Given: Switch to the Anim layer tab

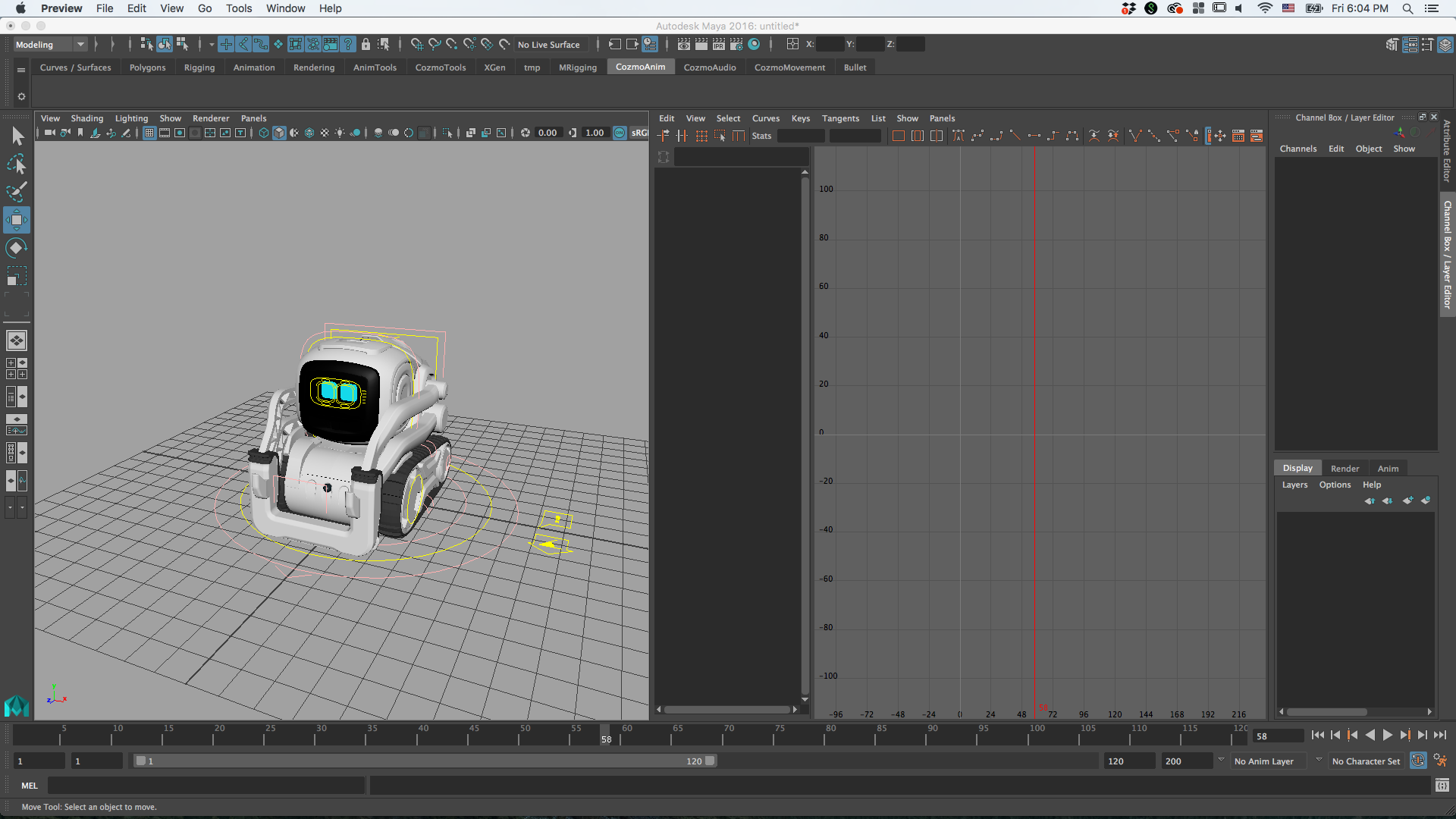Looking at the screenshot, I should pos(1388,469).
